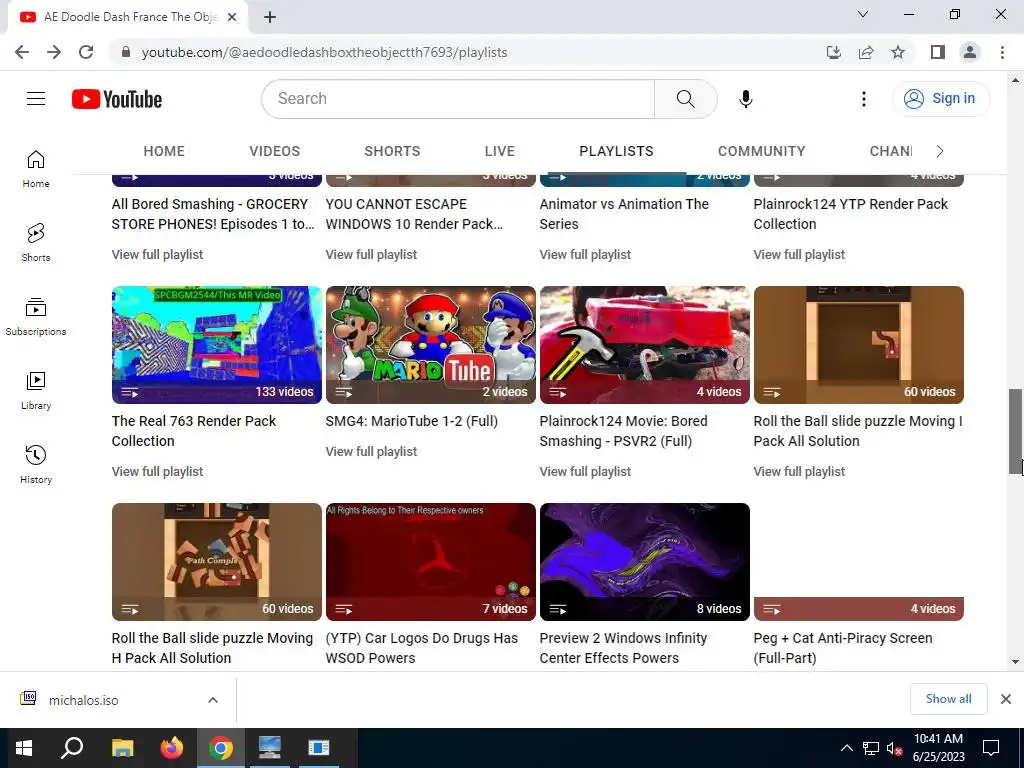The image size is (1024, 768).
Task: Open the Windows Start menu
Action: (x=24, y=748)
